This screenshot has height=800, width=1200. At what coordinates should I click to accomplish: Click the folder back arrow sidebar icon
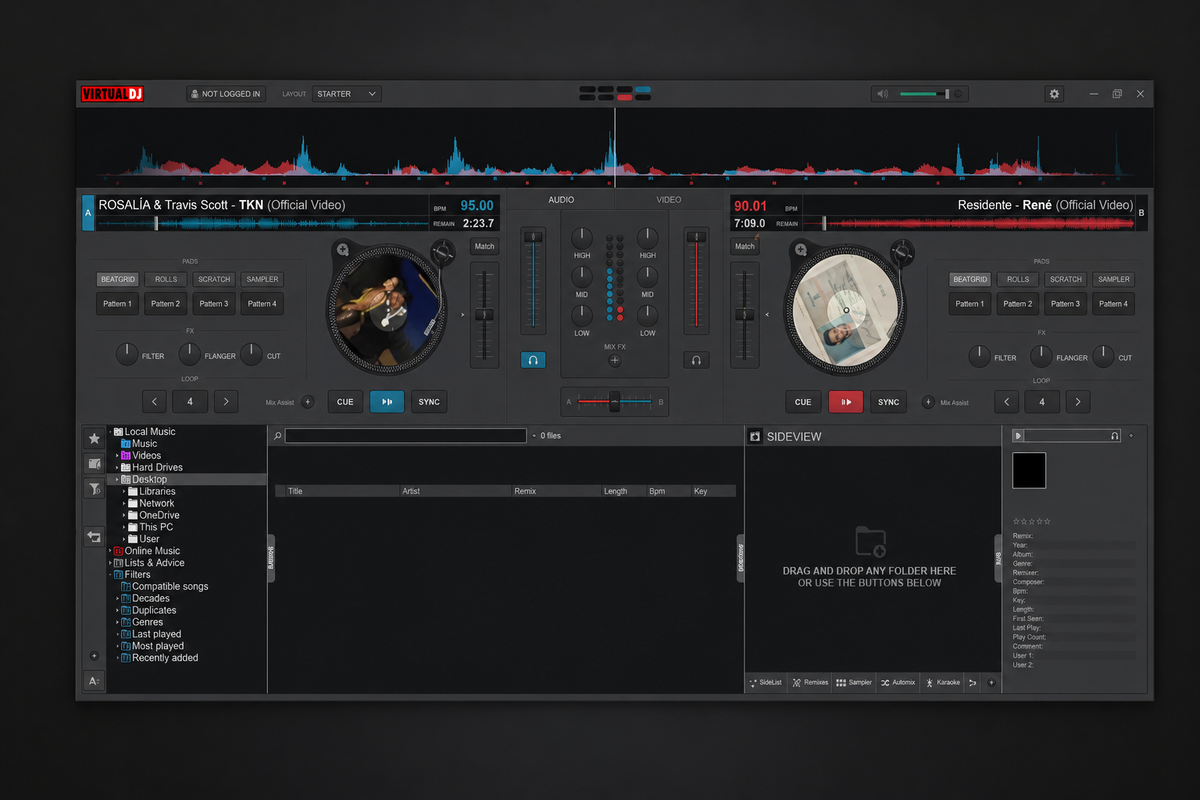point(94,536)
